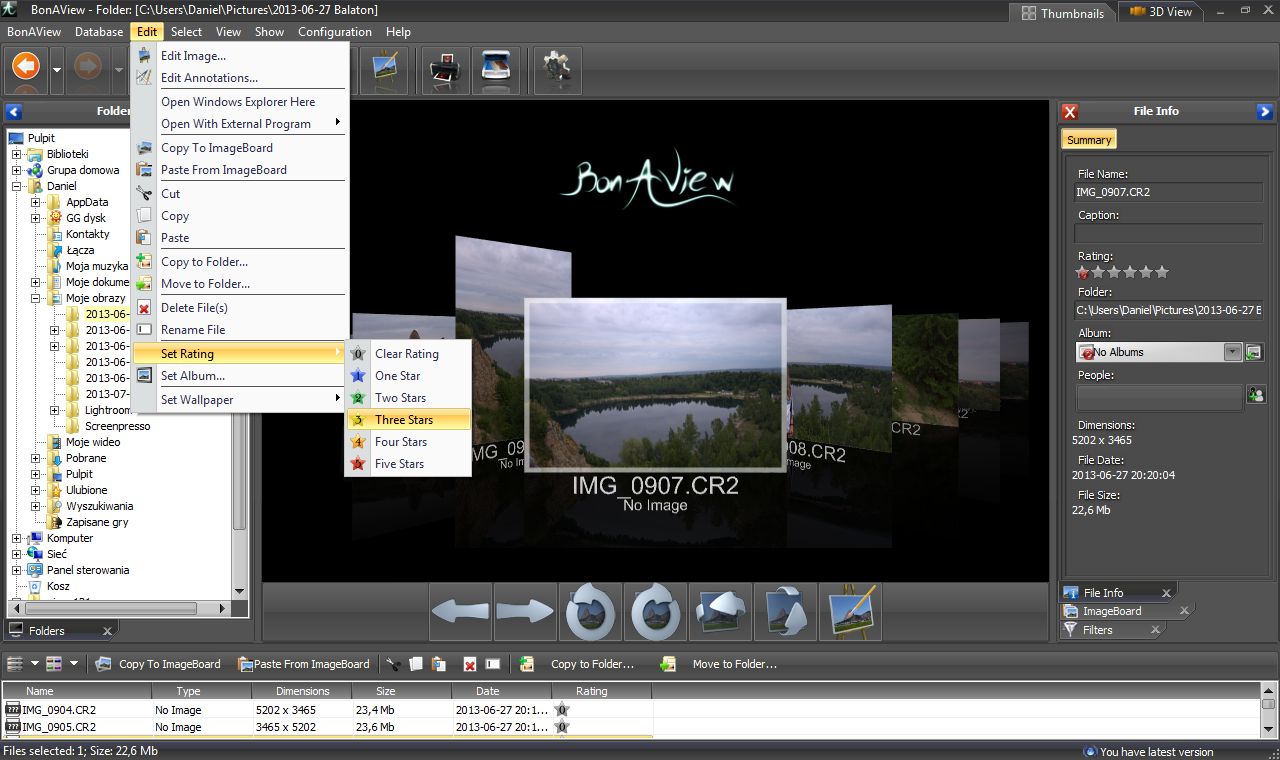Click the scissors cut icon in the file list toolbar

click(393, 664)
